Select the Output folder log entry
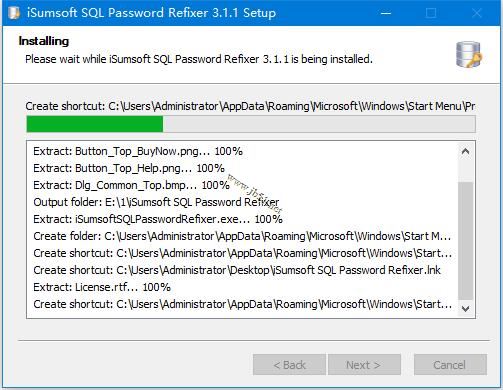Screen dimensions: 503x390 coord(156,202)
